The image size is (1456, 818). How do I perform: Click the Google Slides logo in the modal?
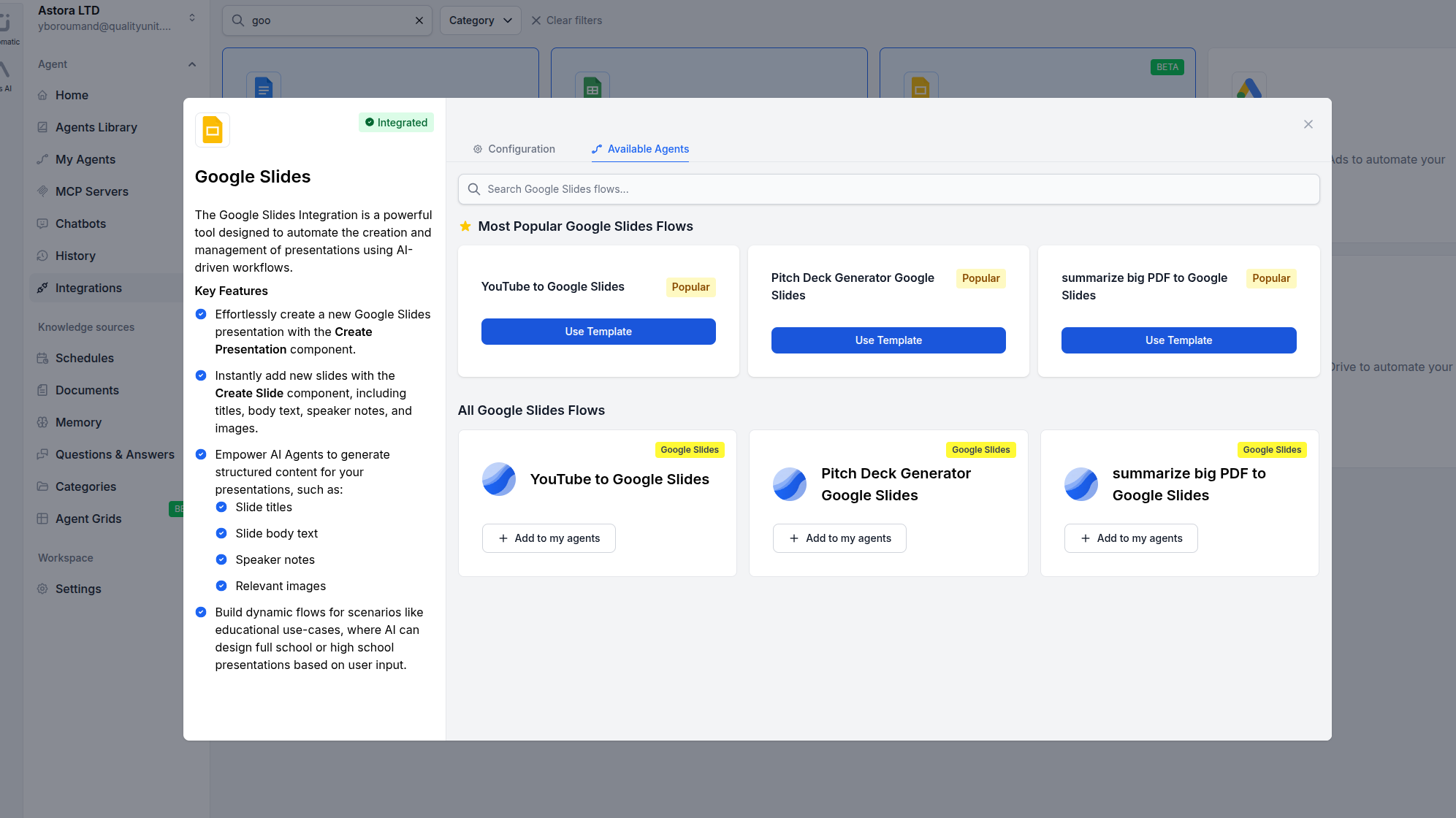click(x=212, y=129)
